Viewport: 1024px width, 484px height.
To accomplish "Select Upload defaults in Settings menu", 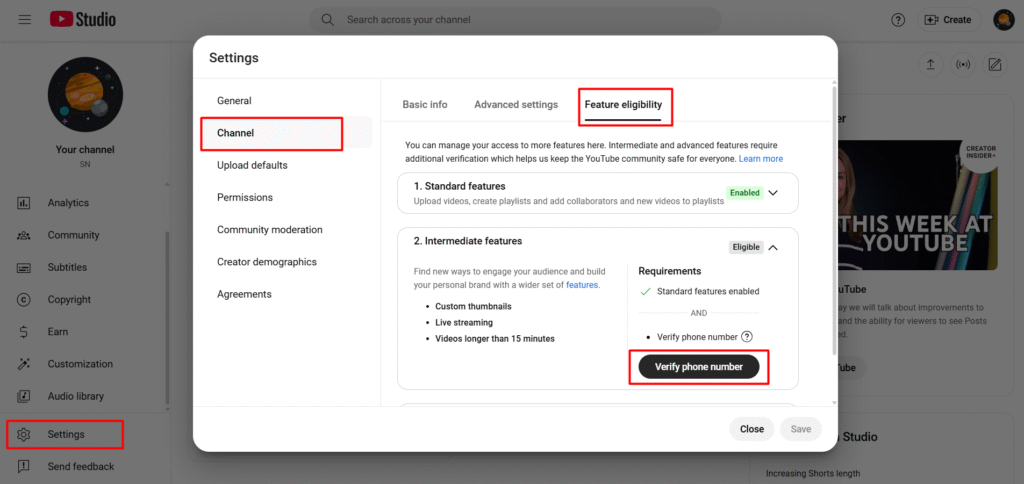I will click(252, 165).
